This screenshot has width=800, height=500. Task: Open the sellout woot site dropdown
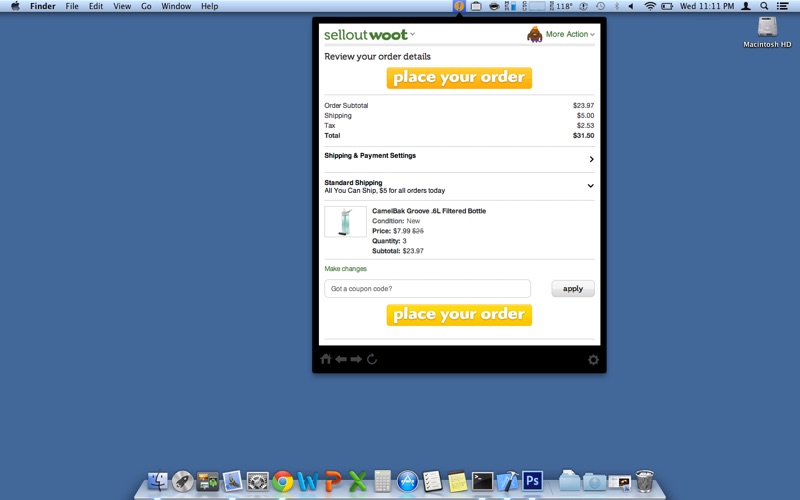pyautogui.click(x=369, y=35)
